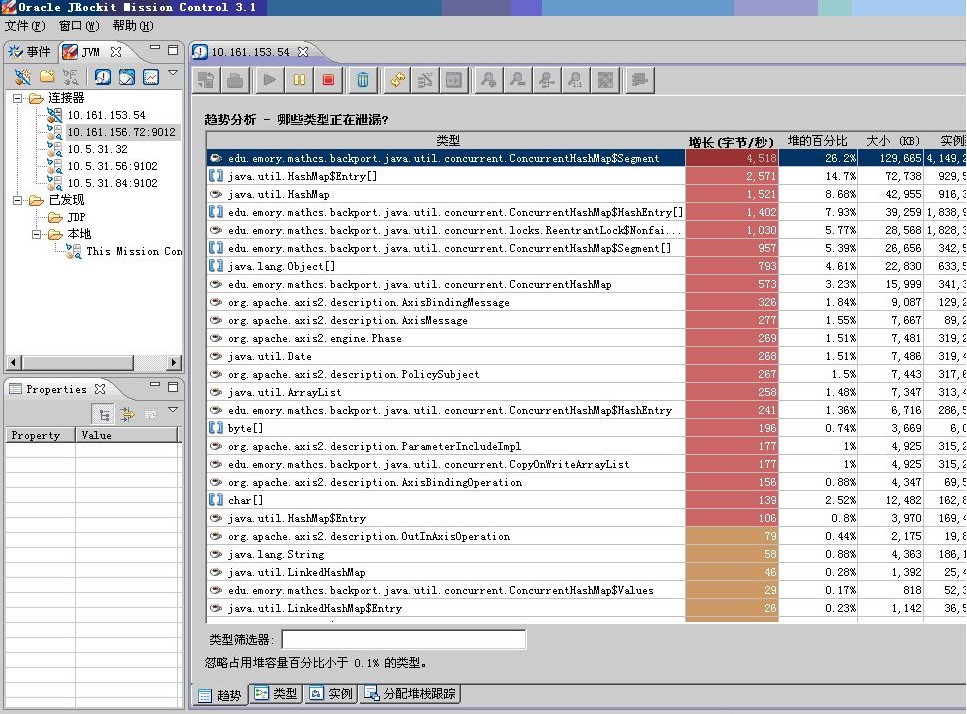Screen dimensions: 967x714
Task: Open the 文件(F) menu
Action: click(x=25, y=26)
